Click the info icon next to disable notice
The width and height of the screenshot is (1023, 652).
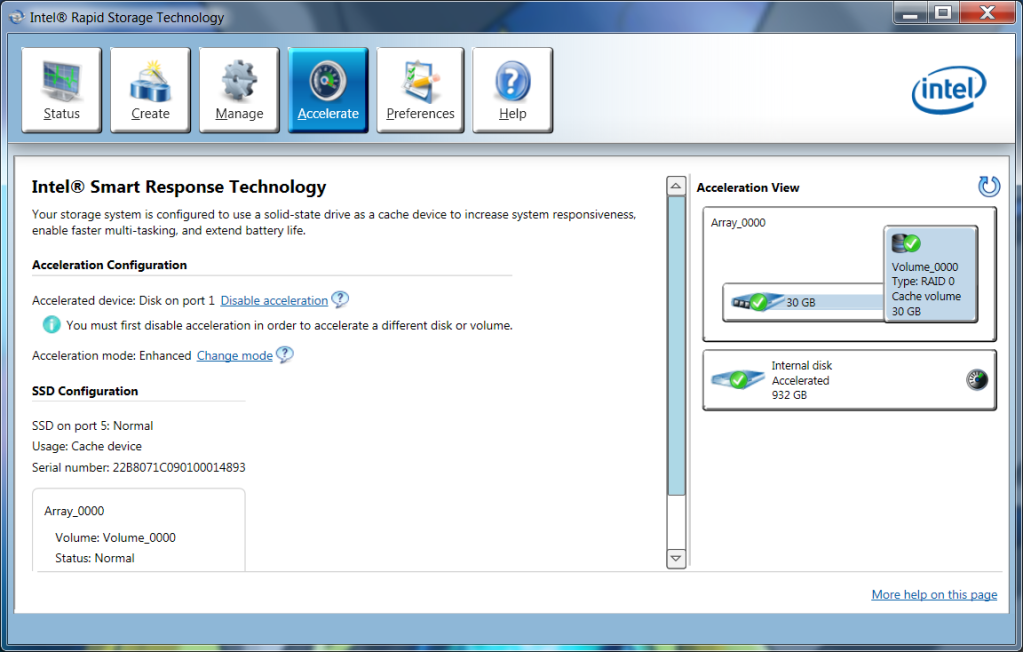point(52,324)
